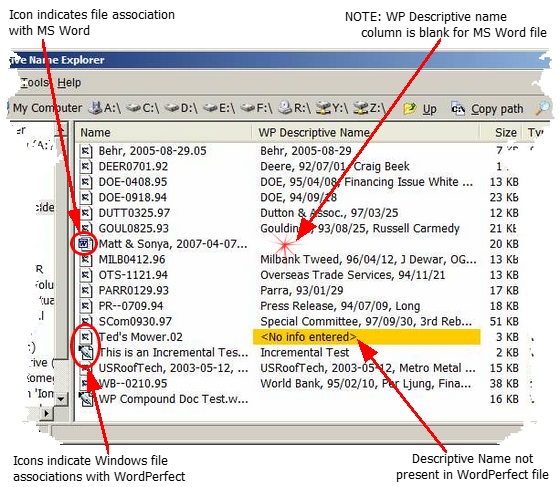Go to drive C:\
Screen dimensions: 560x487
(142, 108)
